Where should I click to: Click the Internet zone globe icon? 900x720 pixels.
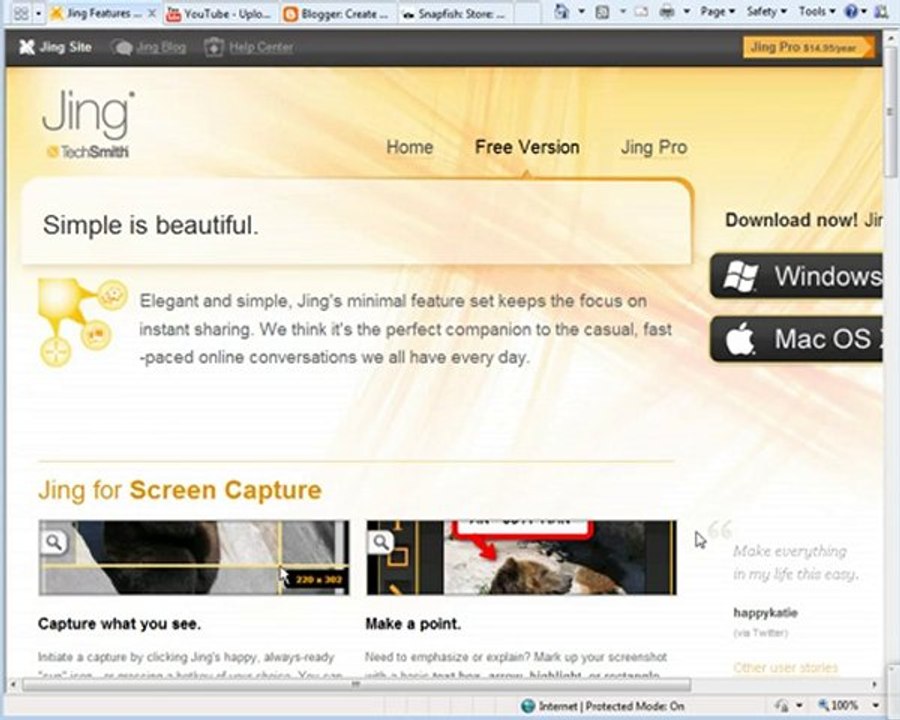point(527,706)
